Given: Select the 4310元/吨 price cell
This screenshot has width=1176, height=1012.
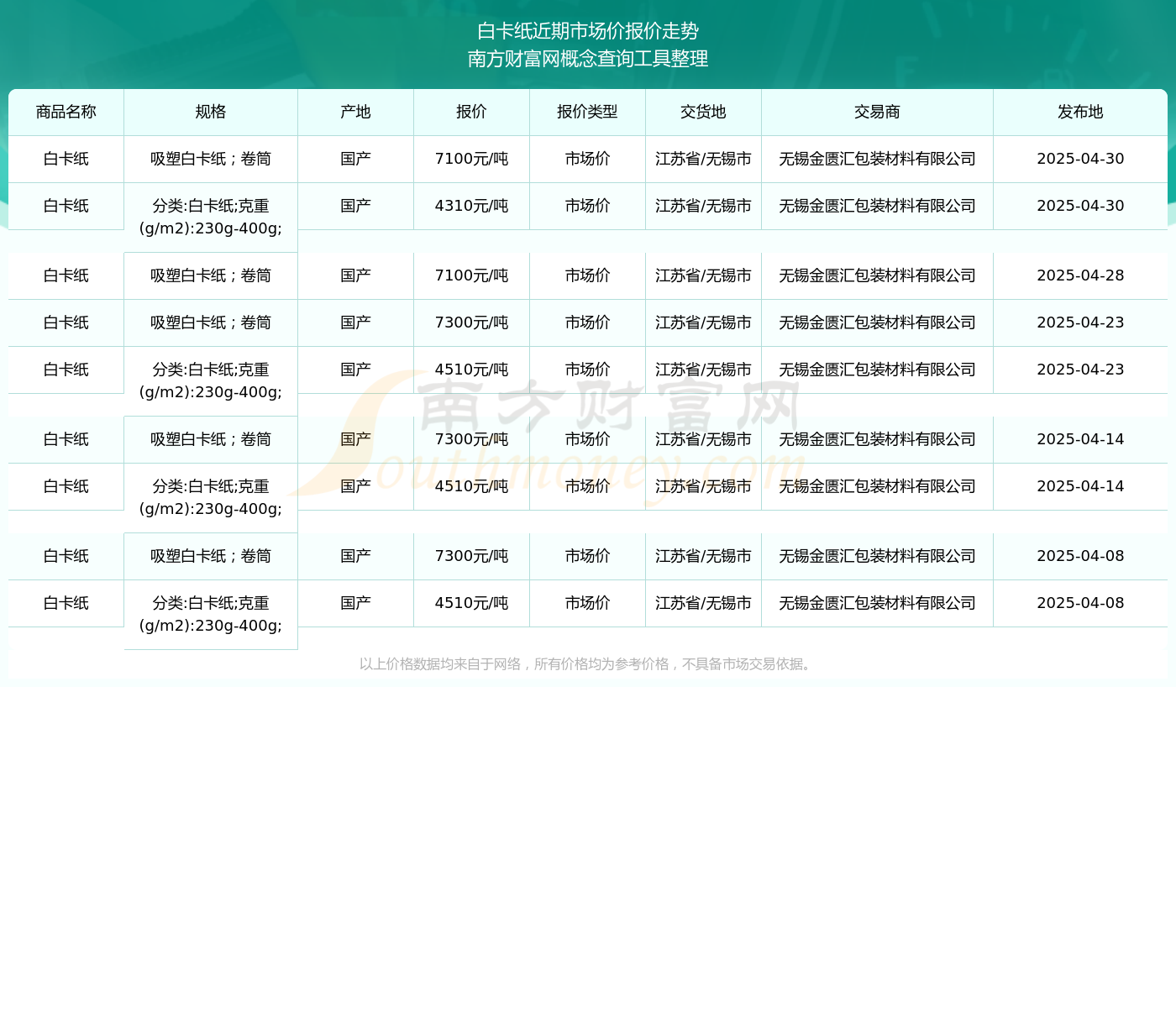Looking at the screenshot, I should [471, 206].
